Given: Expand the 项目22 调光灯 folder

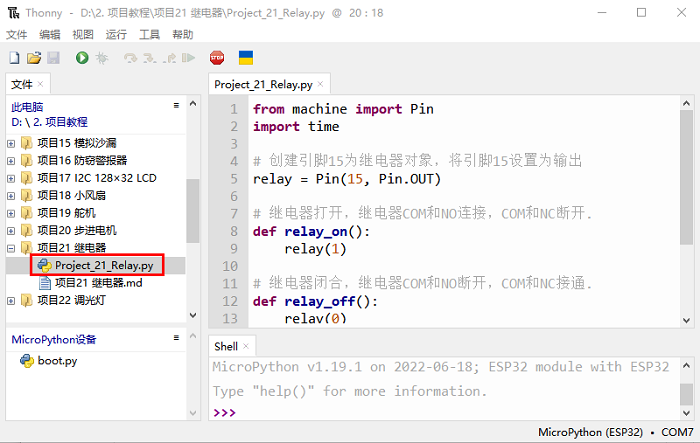Looking at the screenshot, I should click(x=11, y=301).
